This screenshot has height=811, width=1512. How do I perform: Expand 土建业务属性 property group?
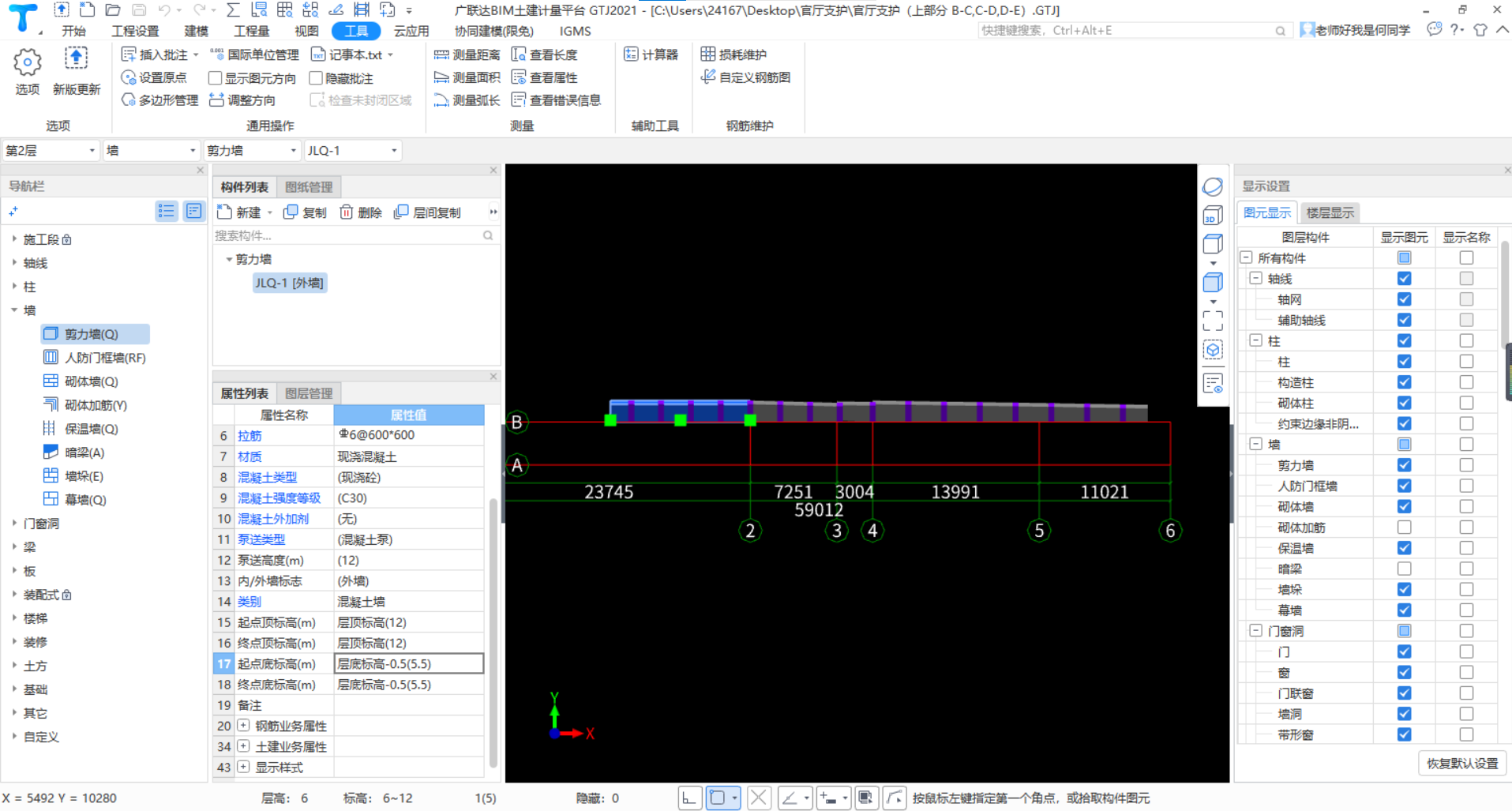coord(243,745)
